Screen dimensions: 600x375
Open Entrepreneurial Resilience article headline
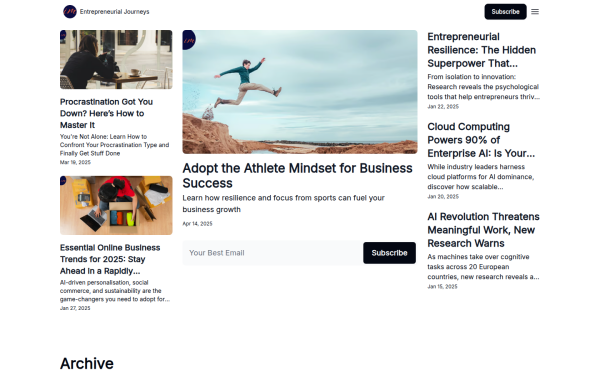pos(481,50)
